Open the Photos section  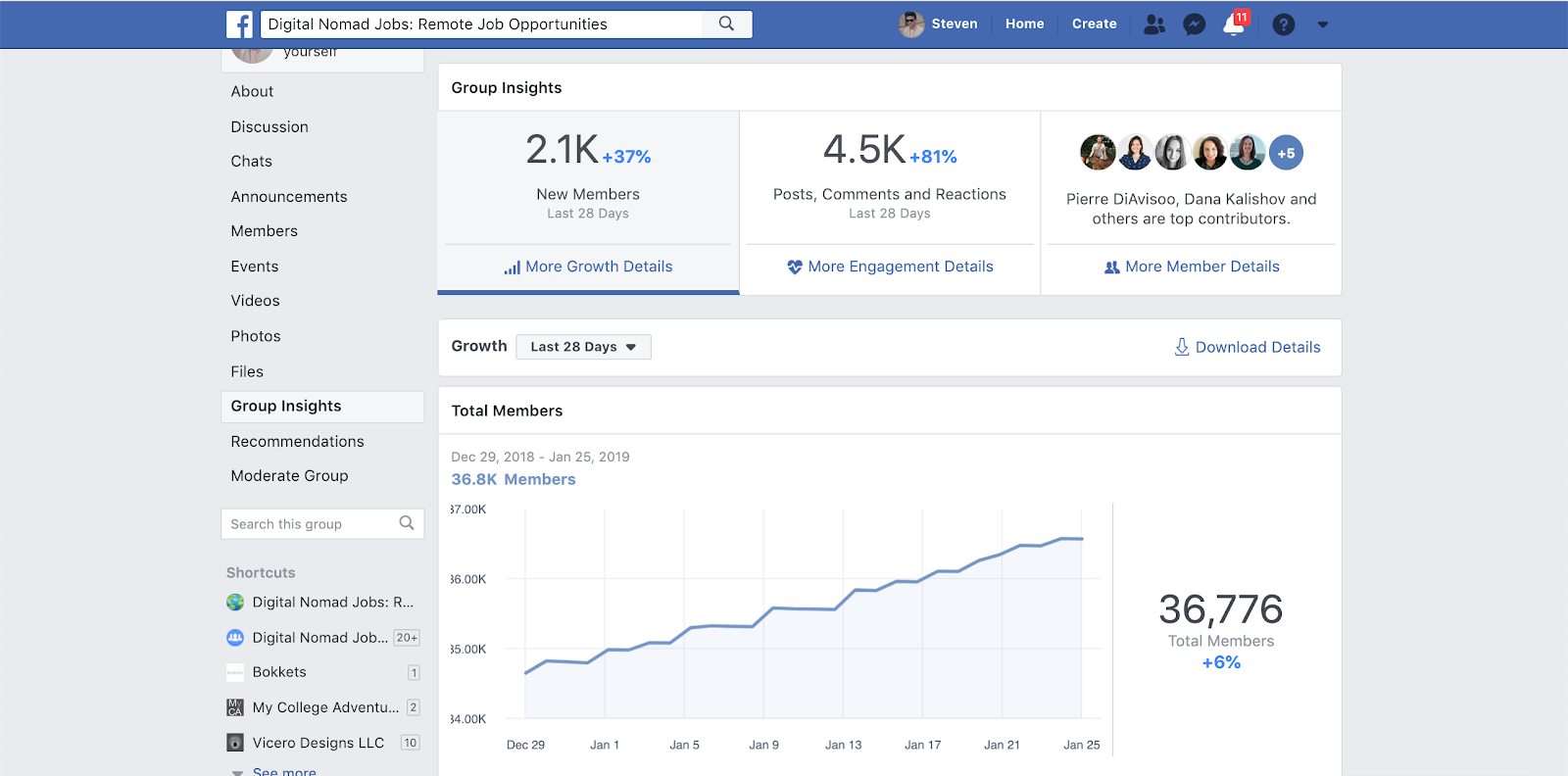click(256, 336)
